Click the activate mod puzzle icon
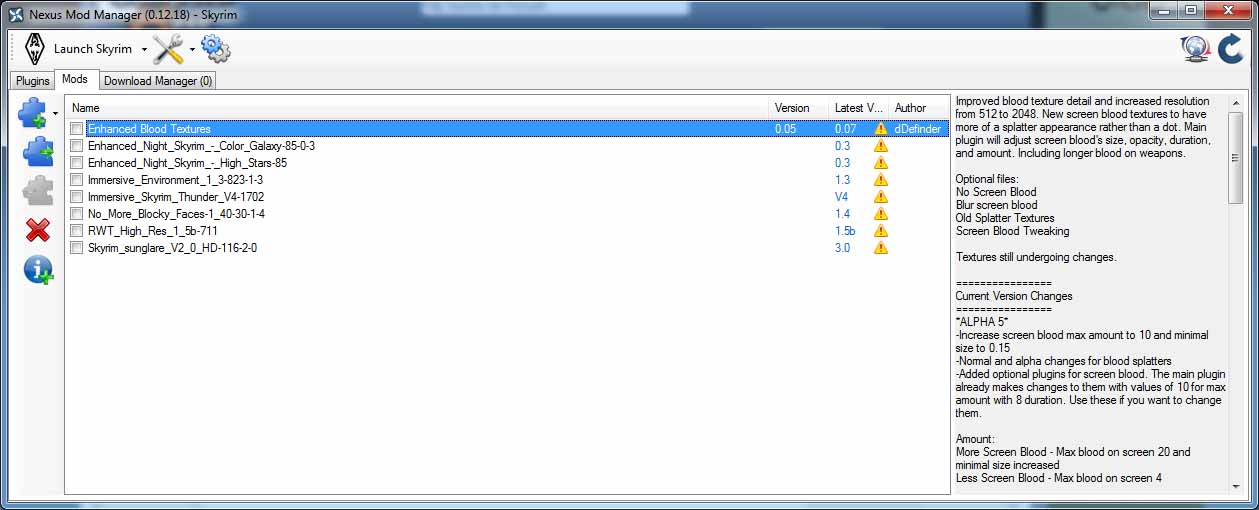The image size is (1259, 510). pyautogui.click(x=37, y=152)
